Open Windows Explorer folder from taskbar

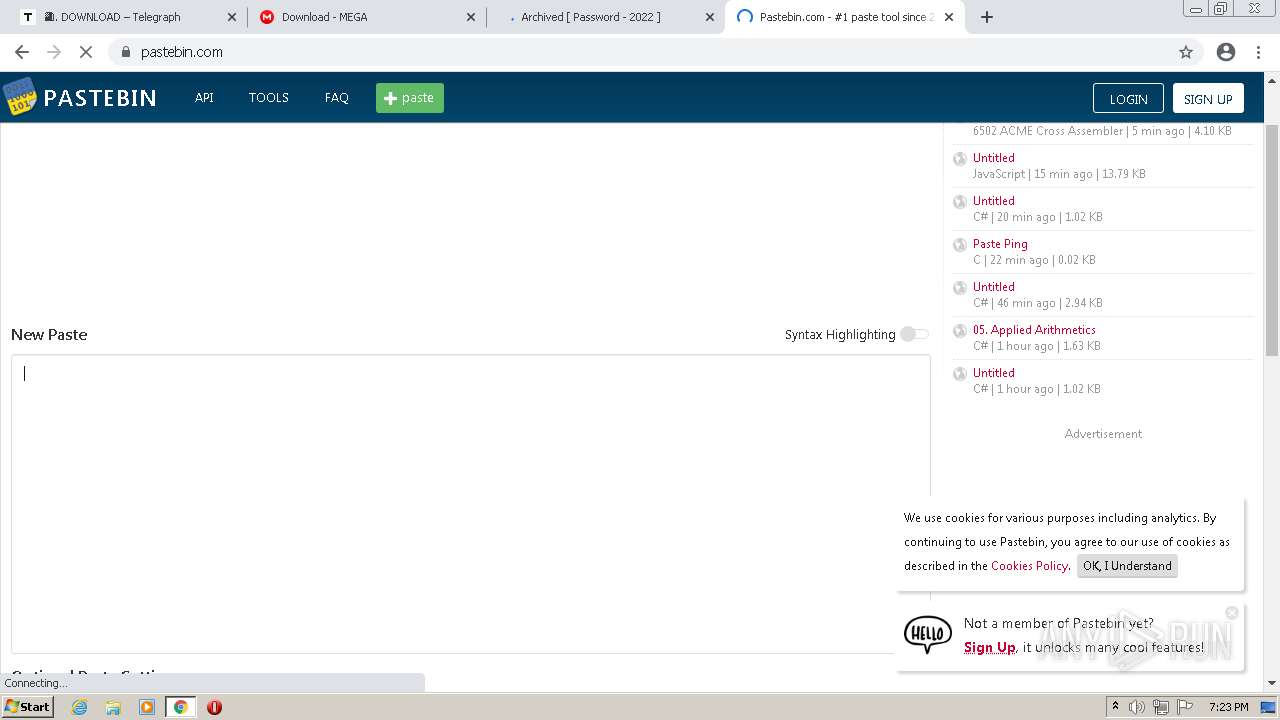coord(113,707)
